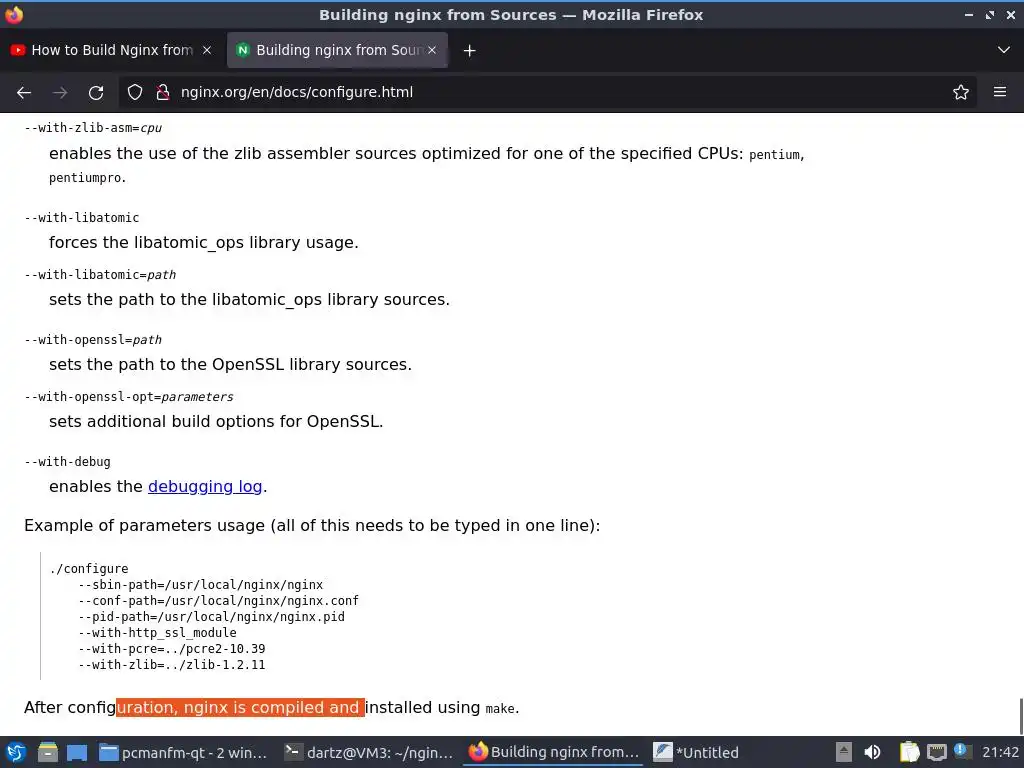The image size is (1024, 768).
Task: Minimize the Firefox window
Action: (968, 14)
